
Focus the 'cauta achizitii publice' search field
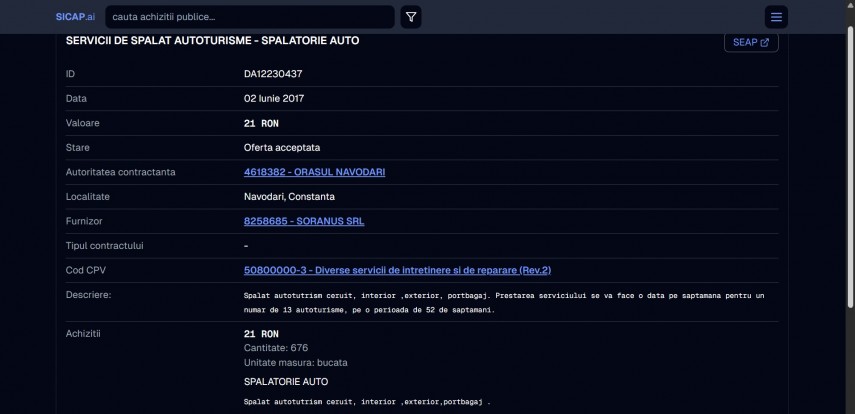[249, 17]
